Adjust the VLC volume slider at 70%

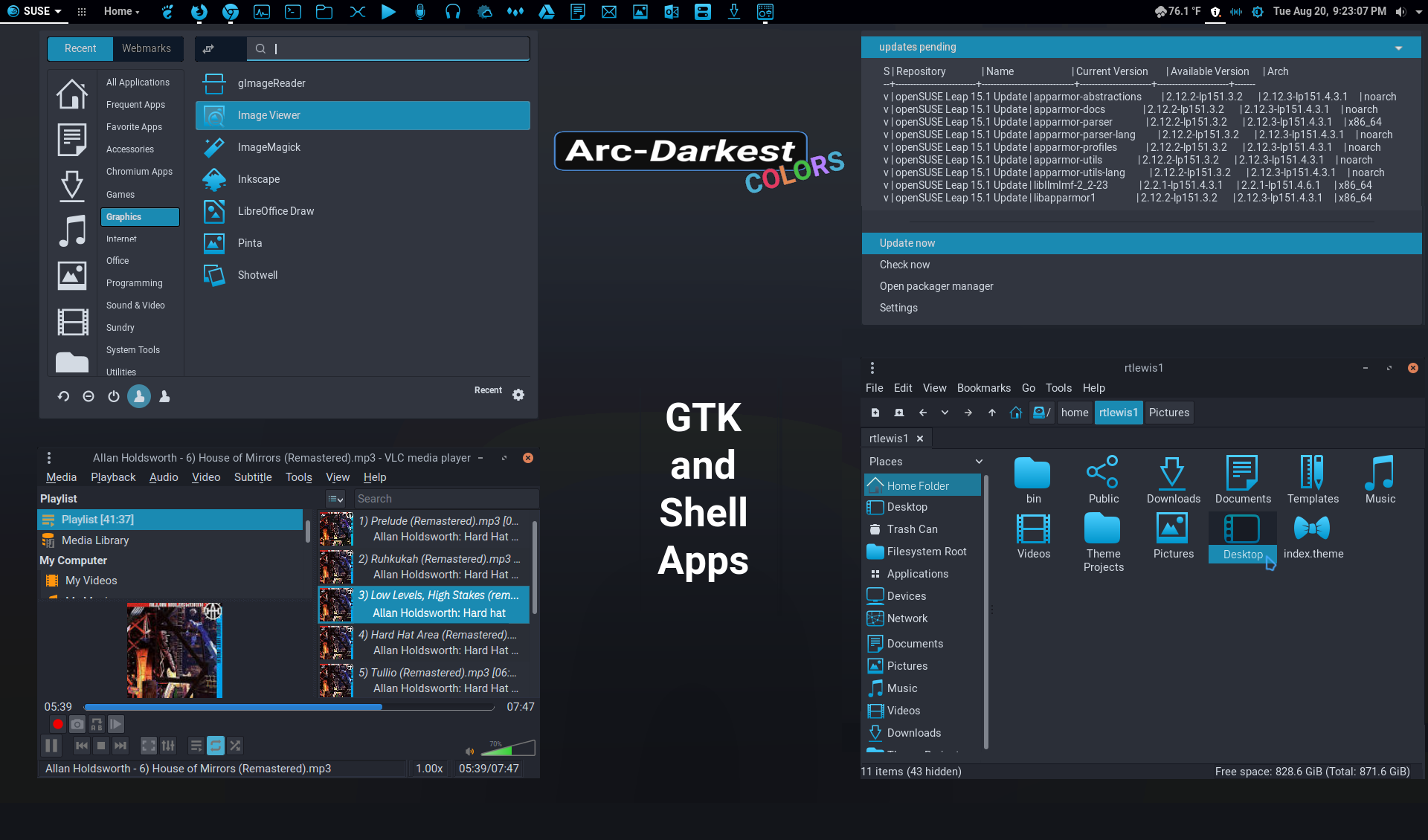508,748
